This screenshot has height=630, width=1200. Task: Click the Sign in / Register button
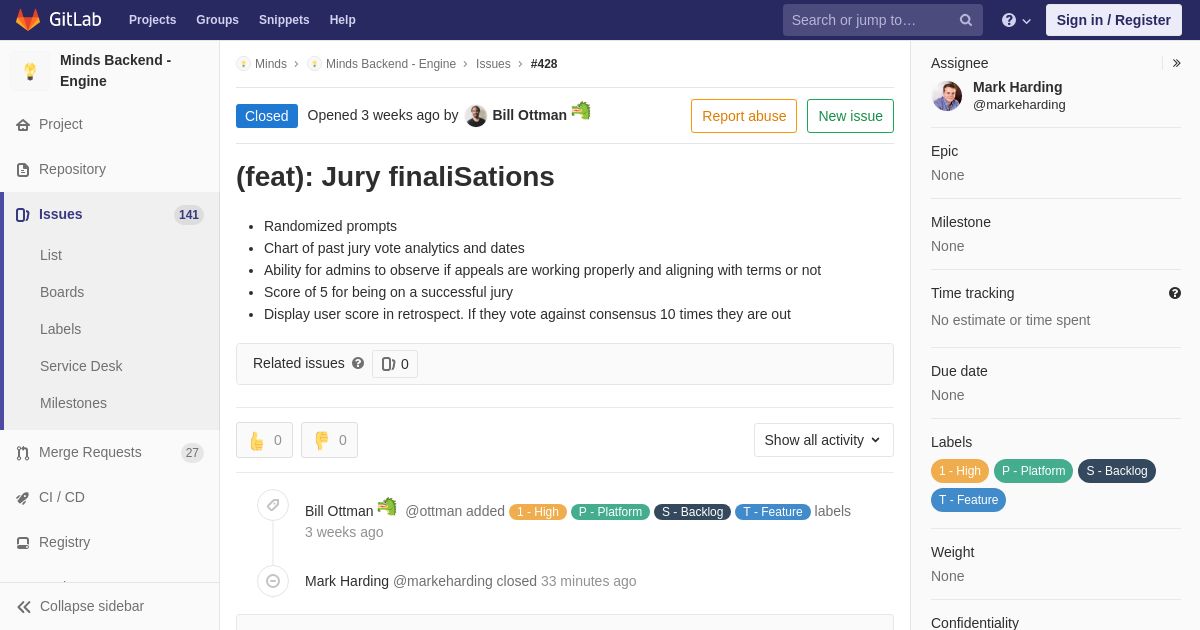tap(1114, 20)
